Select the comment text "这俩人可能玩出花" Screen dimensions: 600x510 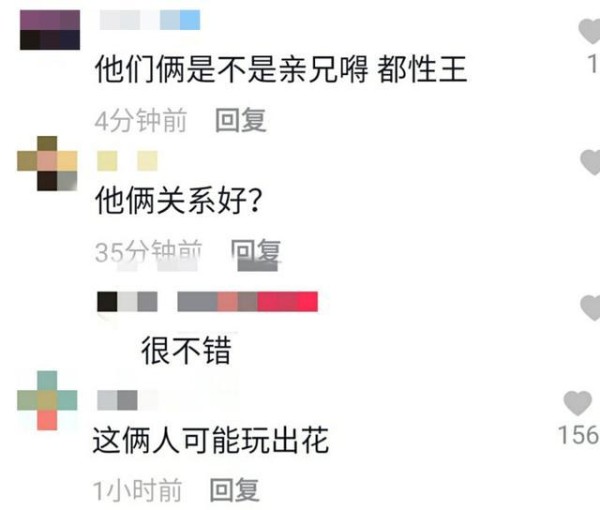(x=211, y=440)
